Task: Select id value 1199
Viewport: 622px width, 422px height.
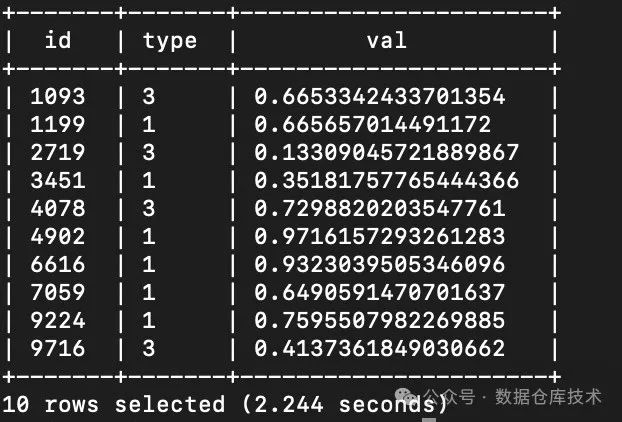Action: [x=58, y=124]
